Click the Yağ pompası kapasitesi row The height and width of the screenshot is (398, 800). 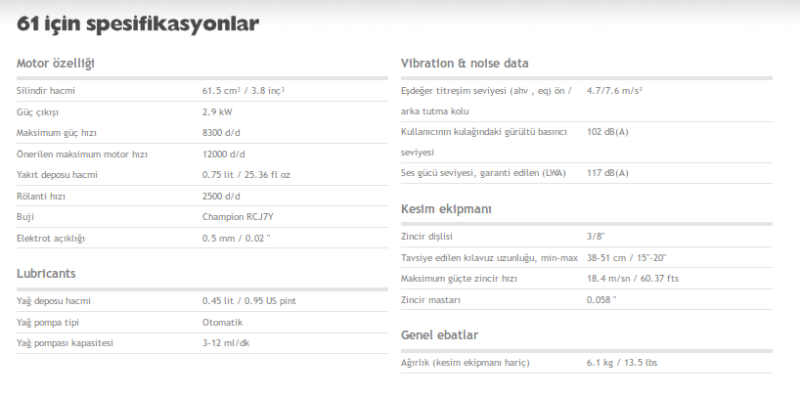(202, 343)
